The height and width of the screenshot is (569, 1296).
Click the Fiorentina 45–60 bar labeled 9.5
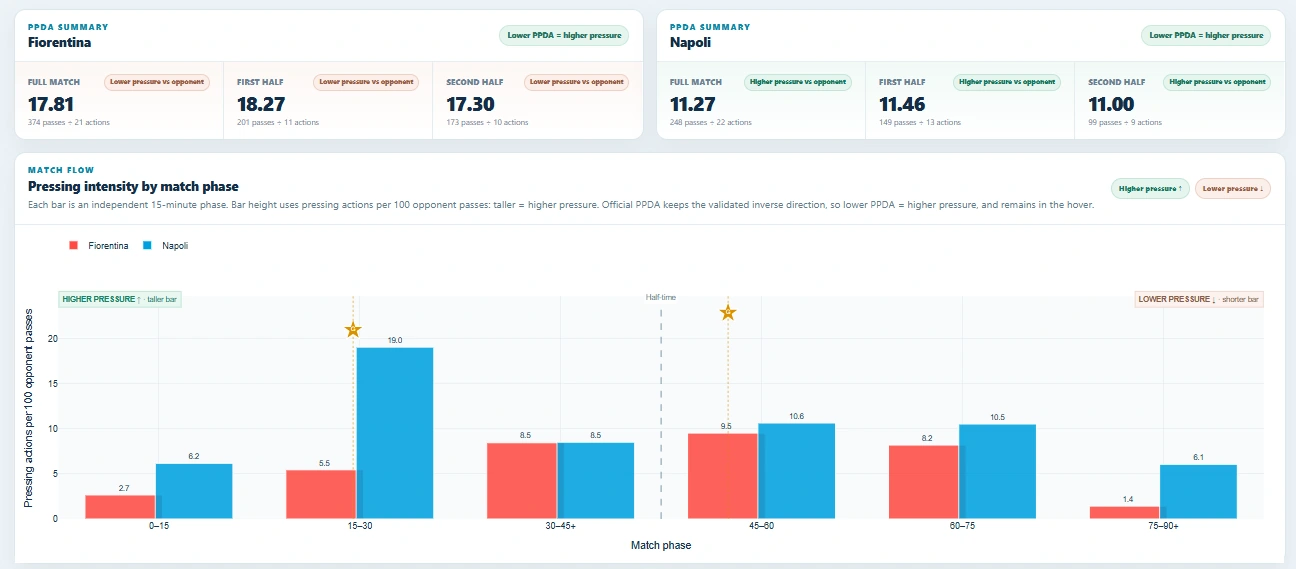point(723,476)
